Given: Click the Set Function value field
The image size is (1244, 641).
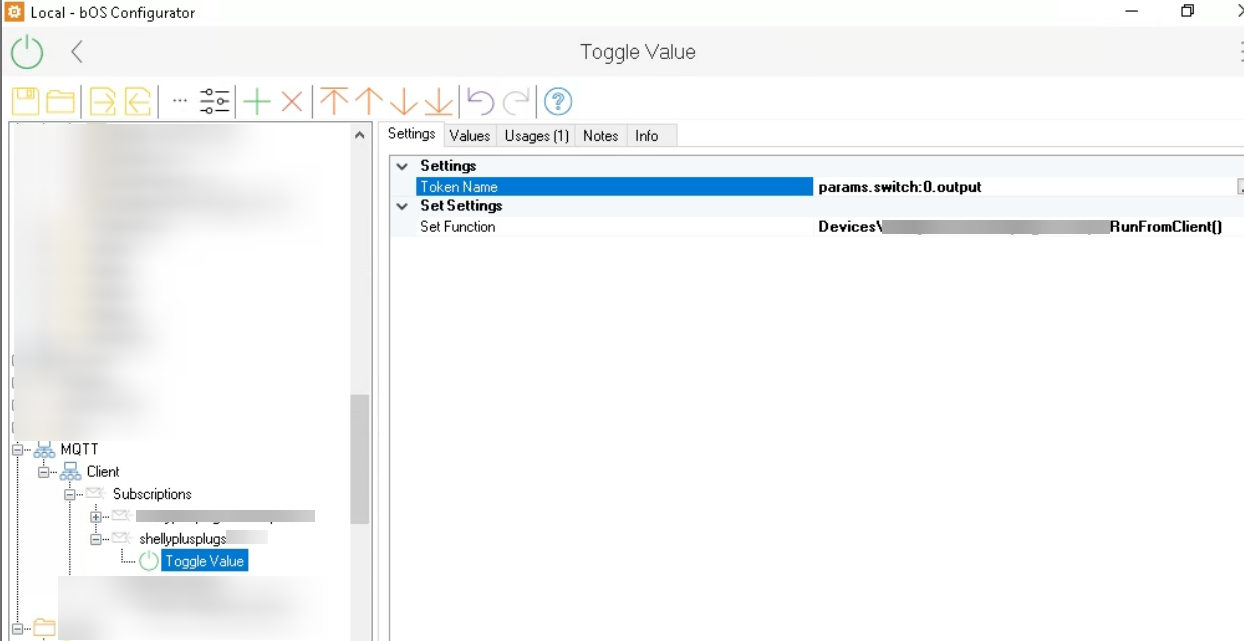Looking at the screenshot, I should pos(1020,227).
